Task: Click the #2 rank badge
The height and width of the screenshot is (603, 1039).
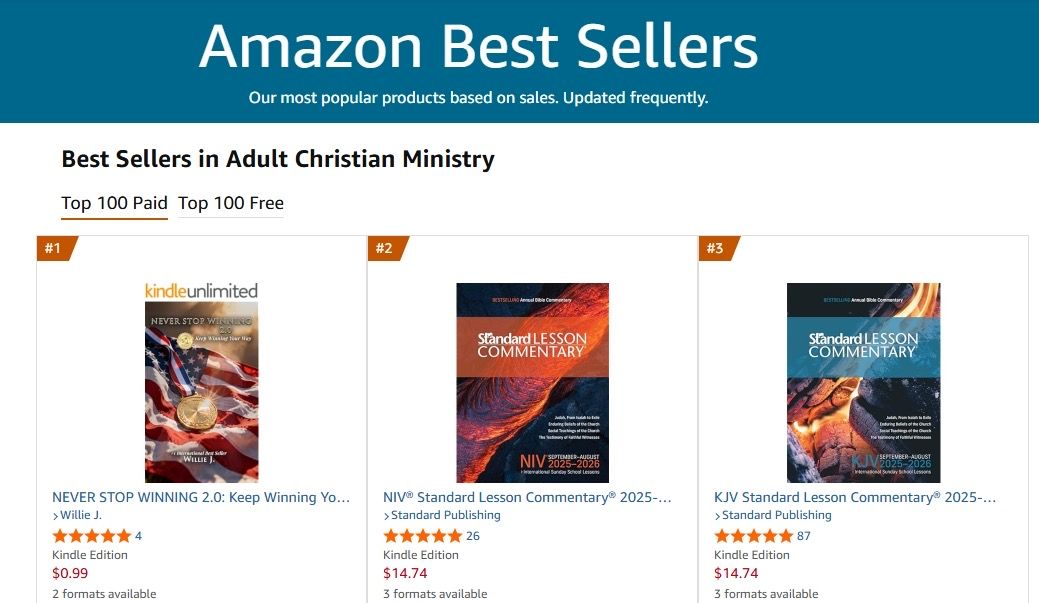Action: coord(385,248)
